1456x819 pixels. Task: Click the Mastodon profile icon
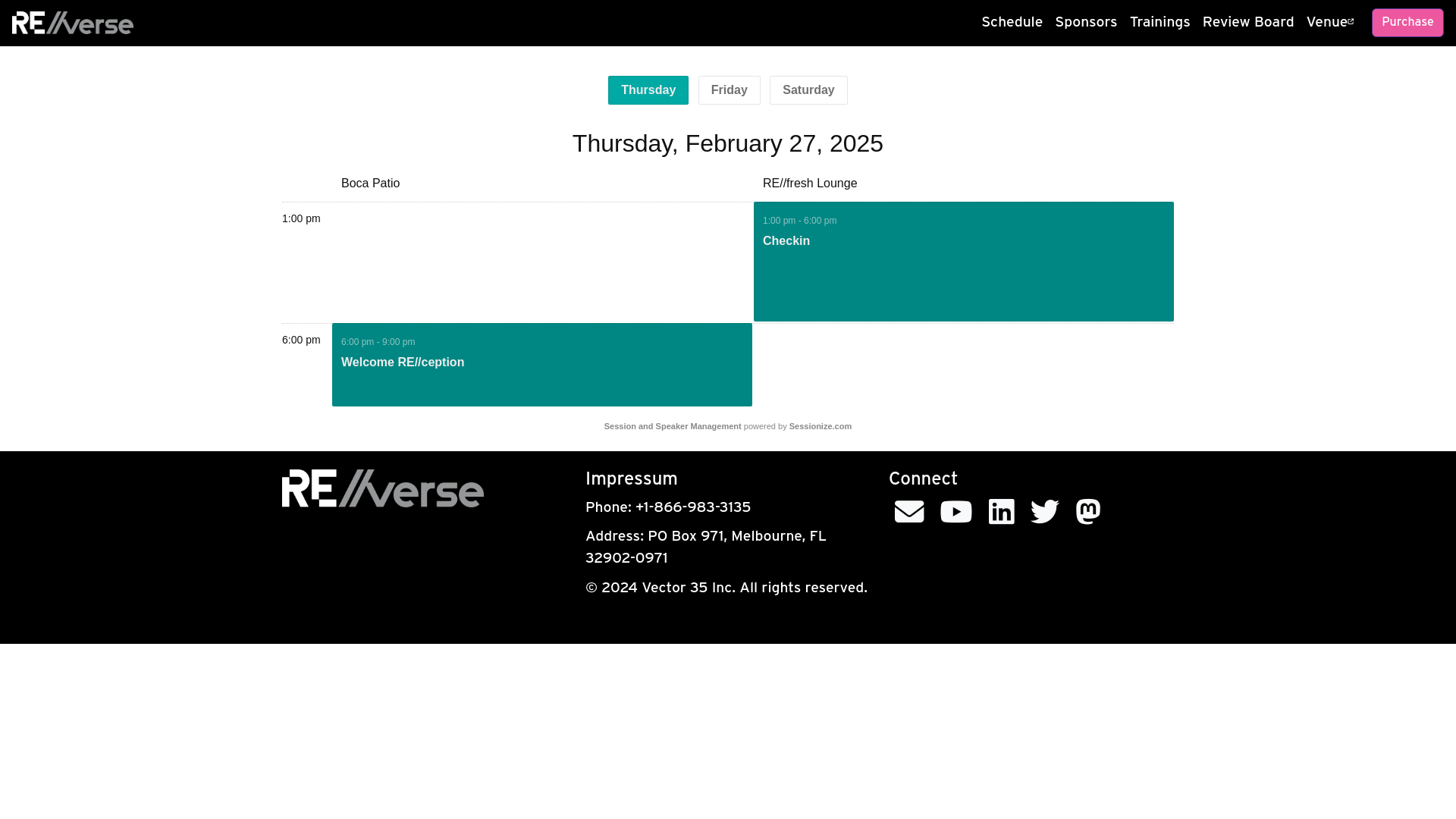(1088, 511)
